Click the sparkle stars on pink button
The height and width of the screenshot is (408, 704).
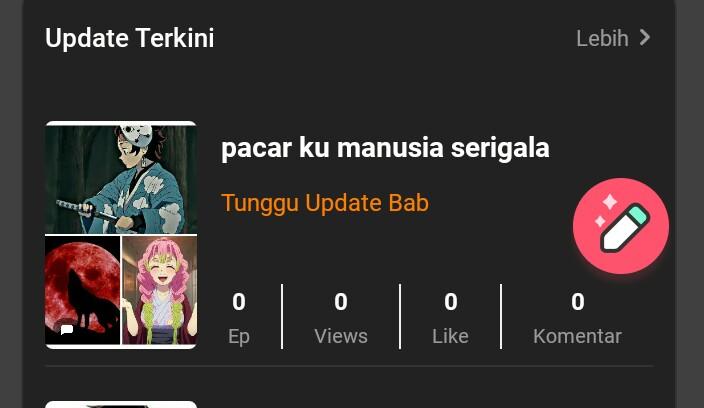tap(605, 209)
